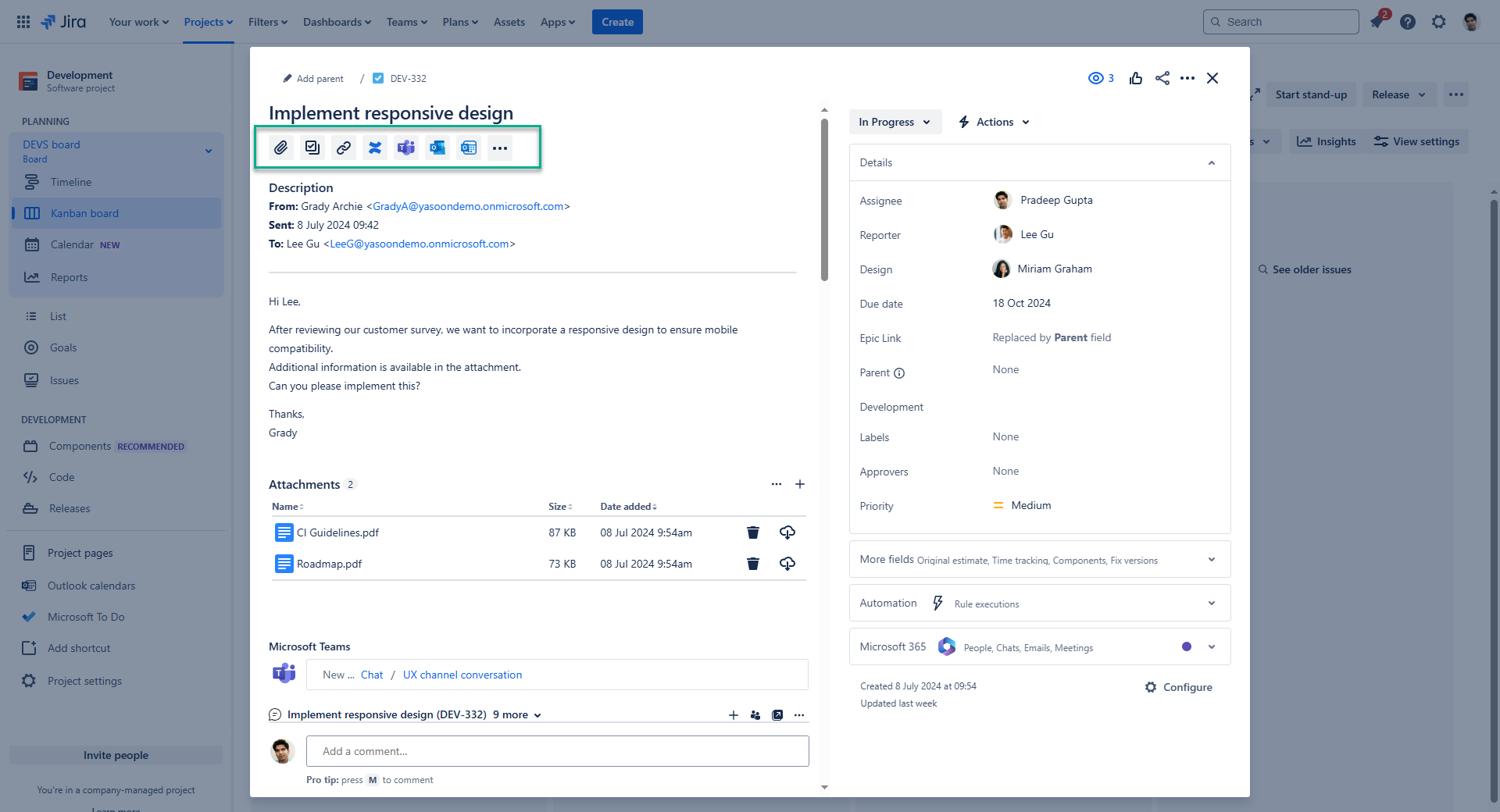Click the Configure button
The image size is (1500, 812).
(1179, 687)
